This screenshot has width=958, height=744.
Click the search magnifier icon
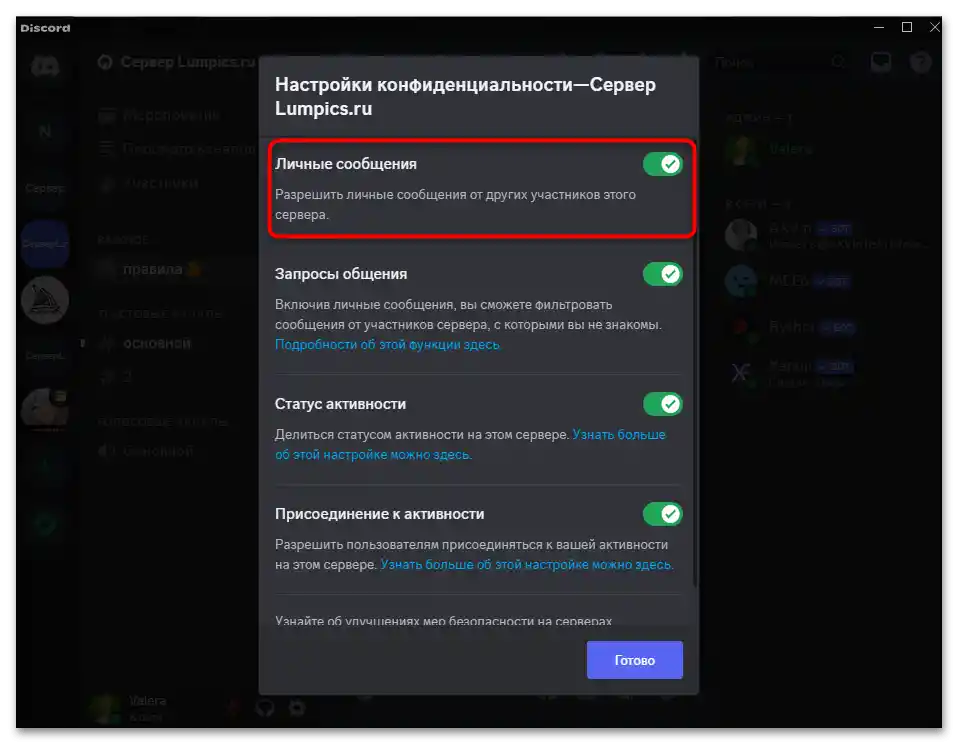(839, 61)
